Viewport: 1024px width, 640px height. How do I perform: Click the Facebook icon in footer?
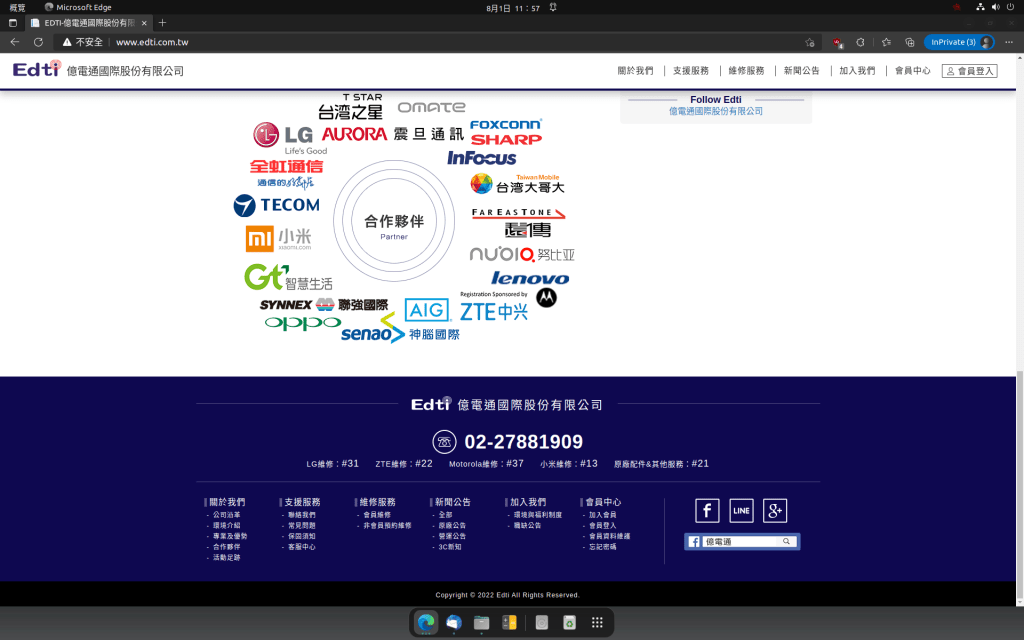coord(707,511)
